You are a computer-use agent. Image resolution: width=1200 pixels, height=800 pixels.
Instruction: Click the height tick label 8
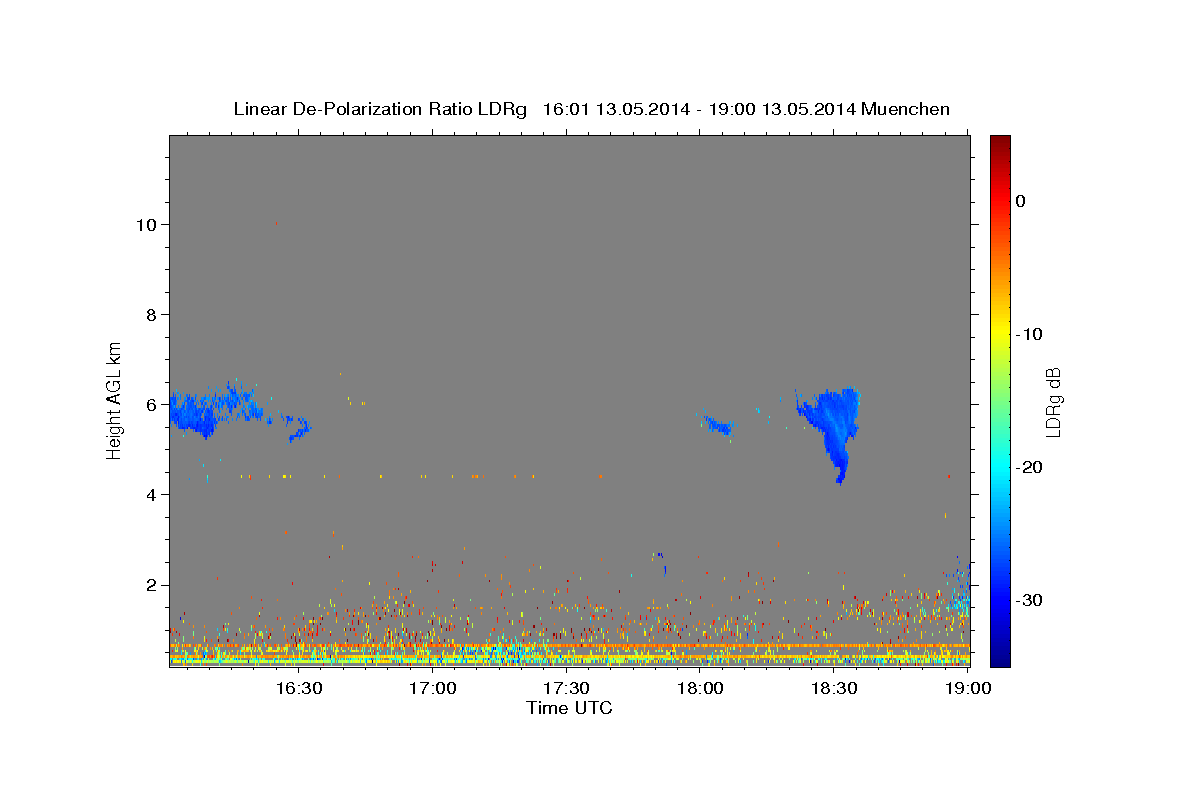pyautogui.click(x=150, y=315)
